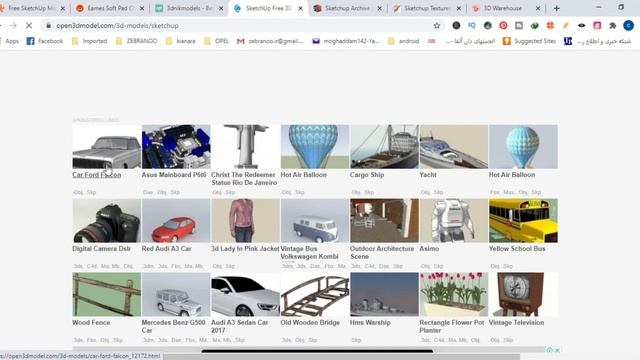Click the Hms Warship thumbnail image
Viewport: 640px width, 360px height.
tap(384, 295)
